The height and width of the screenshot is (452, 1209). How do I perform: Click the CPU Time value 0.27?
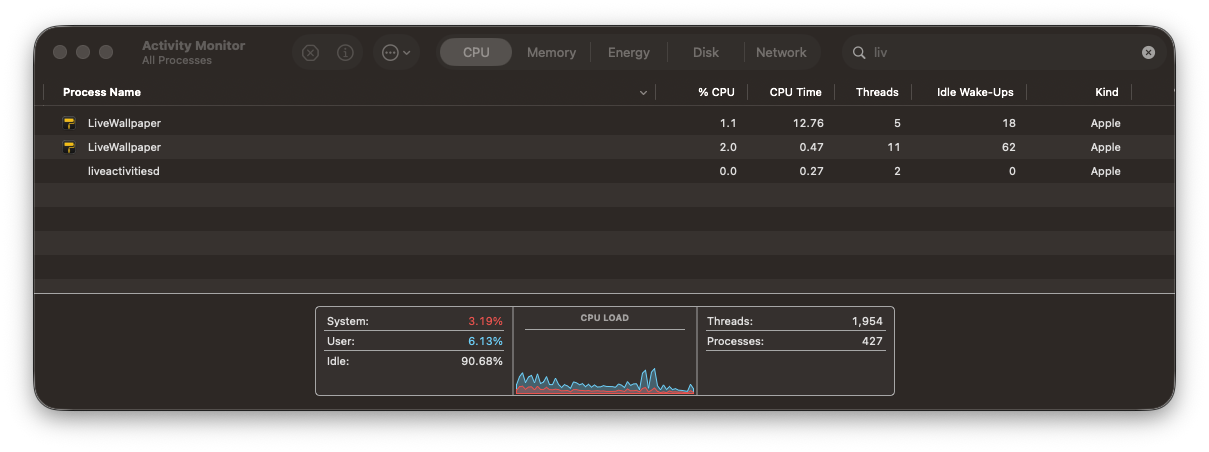point(811,171)
